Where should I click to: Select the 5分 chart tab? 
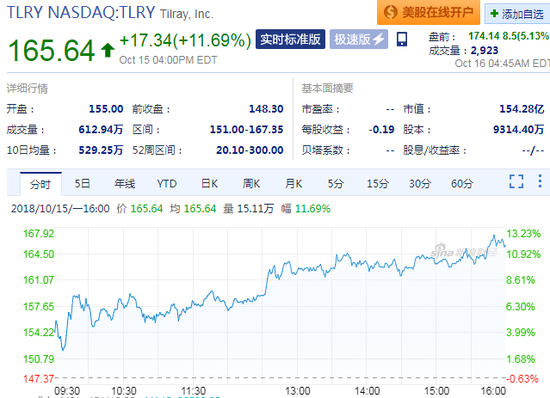(336, 183)
